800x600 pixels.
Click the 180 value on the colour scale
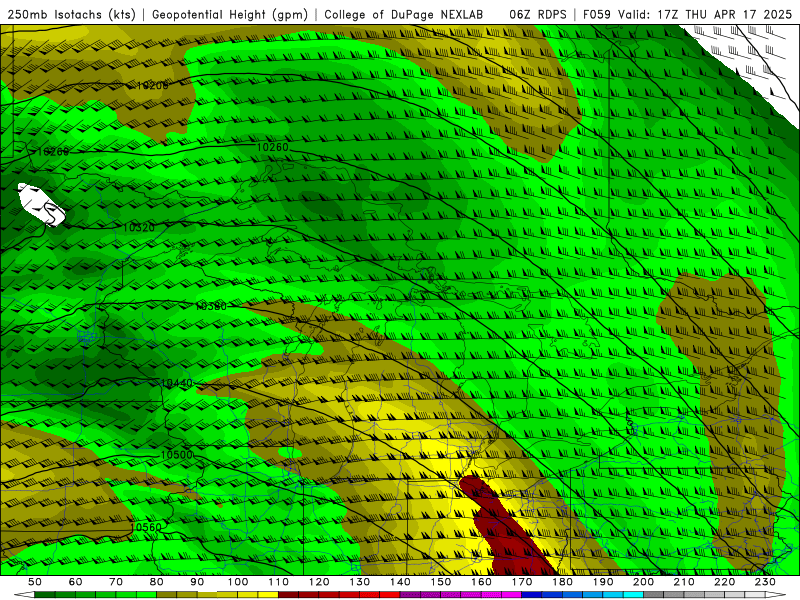click(x=562, y=582)
